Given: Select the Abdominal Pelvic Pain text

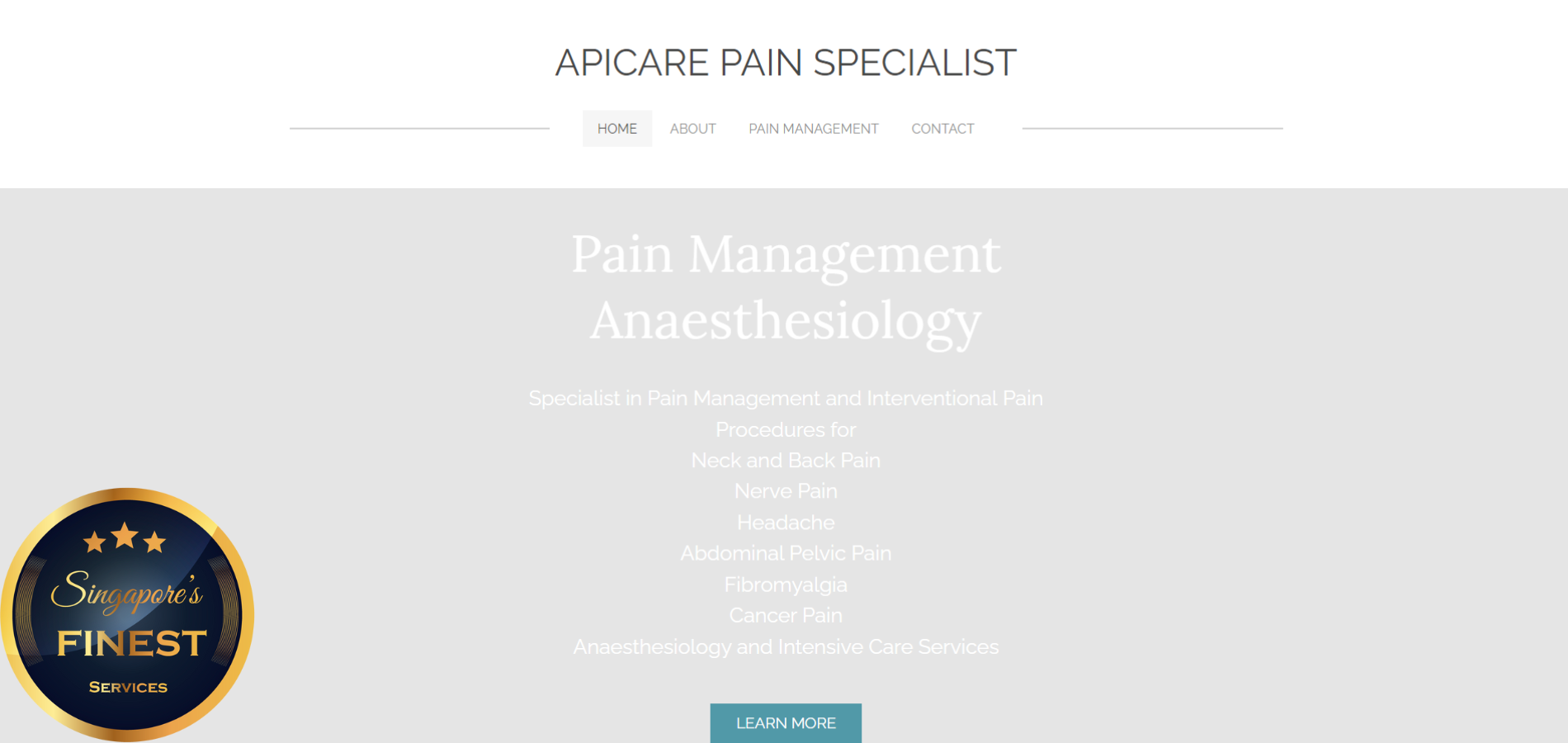Looking at the screenshot, I should [x=786, y=553].
